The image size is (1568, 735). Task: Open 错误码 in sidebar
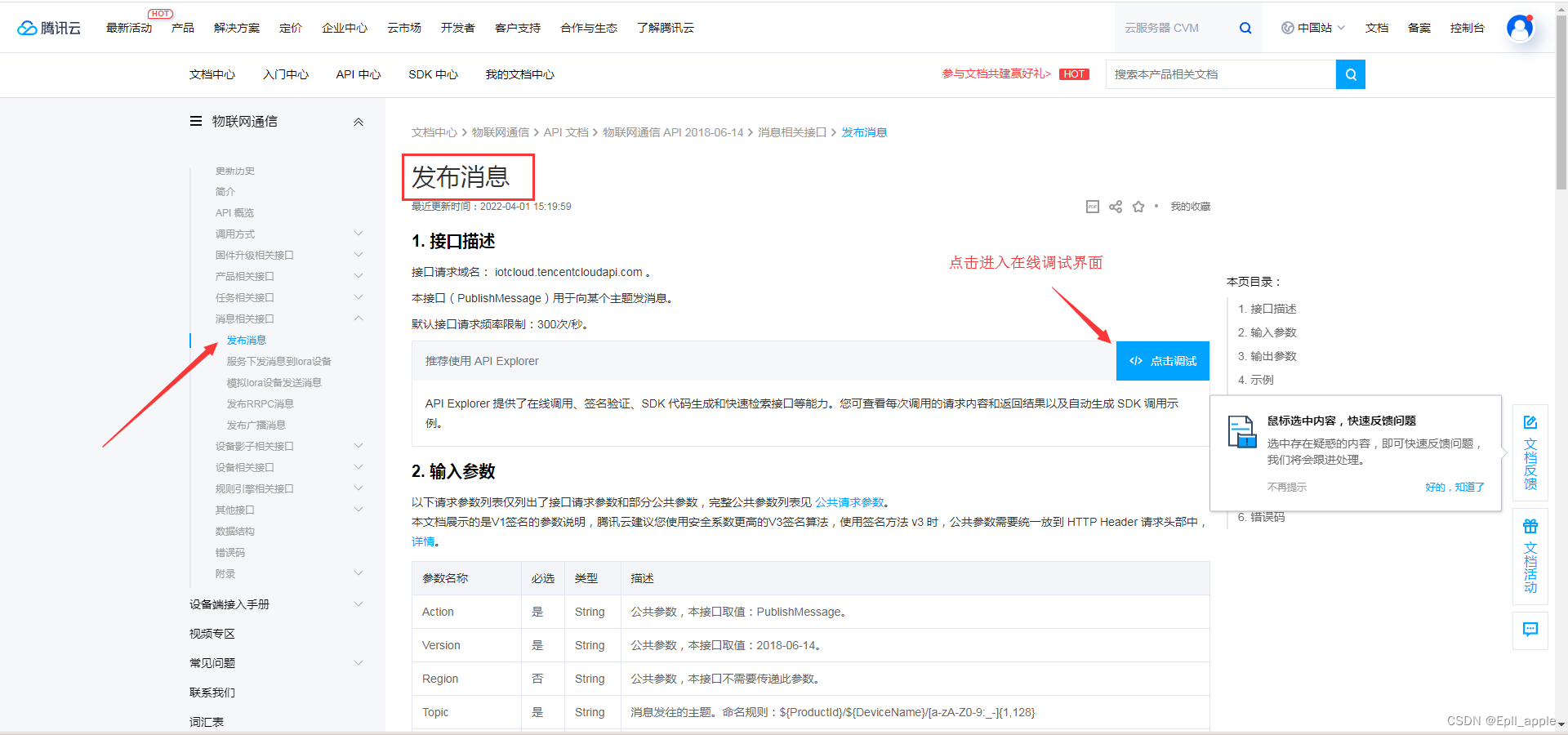click(x=230, y=552)
